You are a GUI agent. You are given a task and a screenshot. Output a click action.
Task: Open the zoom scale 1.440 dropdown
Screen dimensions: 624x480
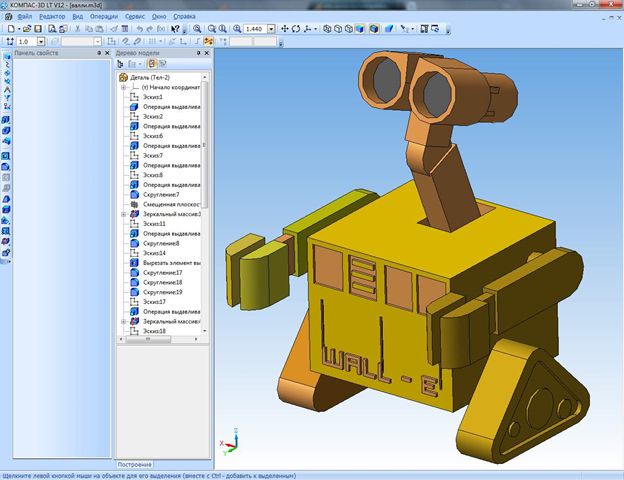pos(271,29)
